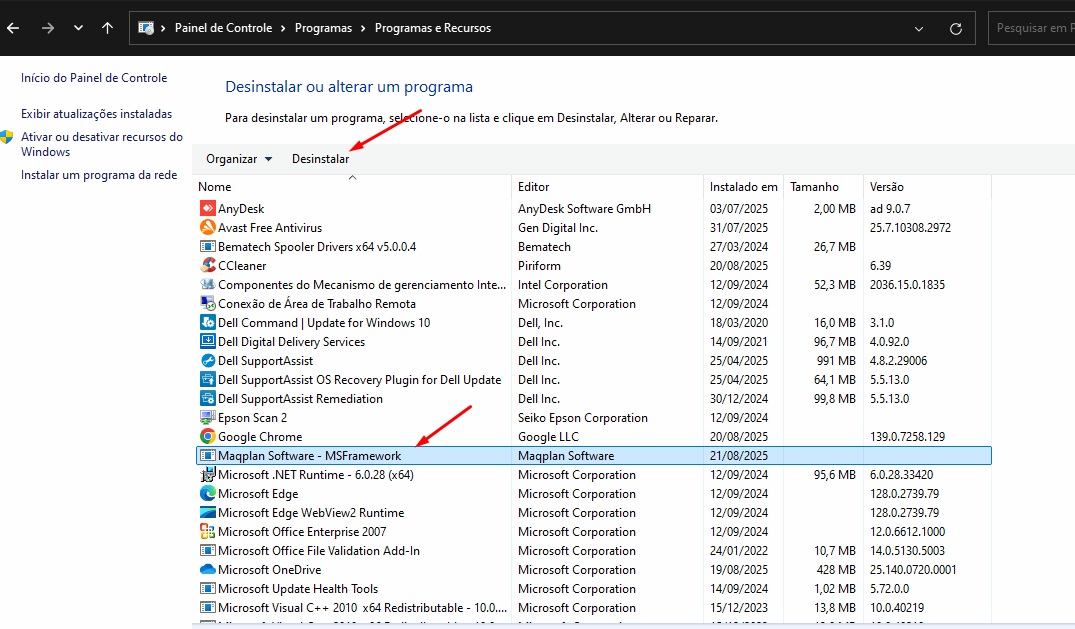Open recent locations chevron next to forward arrow
1075x629 pixels.
click(x=78, y=28)
